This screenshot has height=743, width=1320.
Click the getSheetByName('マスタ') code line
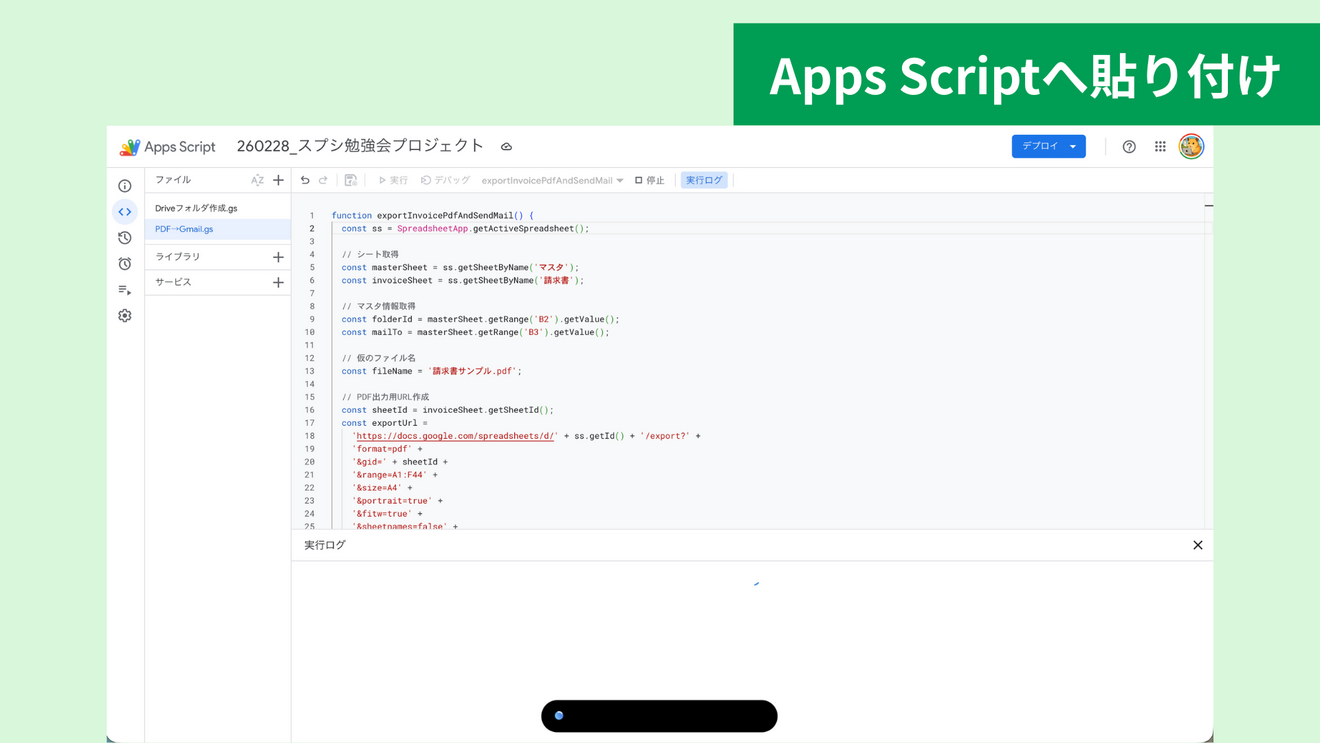coord(460,267)
